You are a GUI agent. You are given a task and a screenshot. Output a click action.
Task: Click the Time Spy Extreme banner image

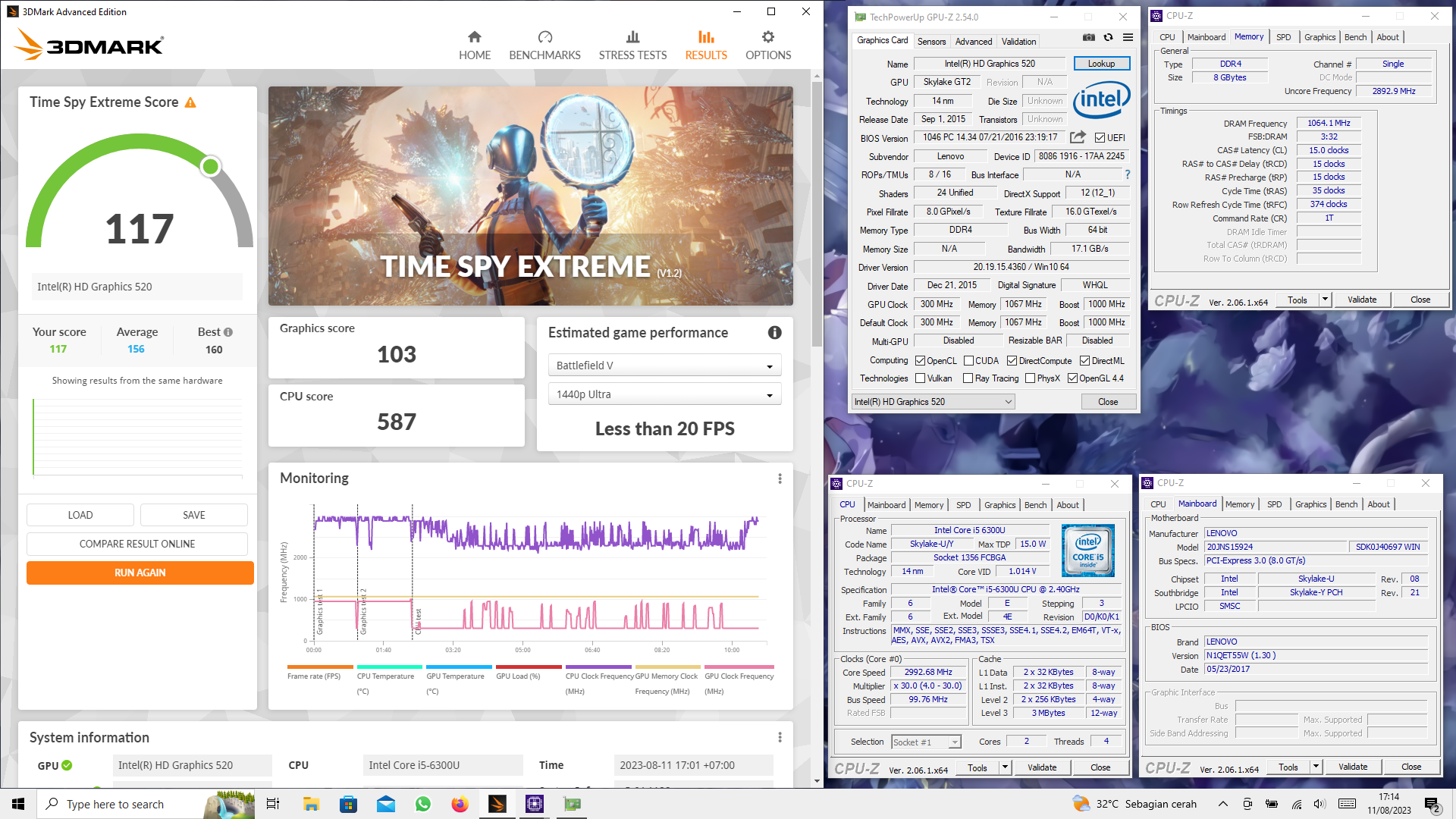531,196
